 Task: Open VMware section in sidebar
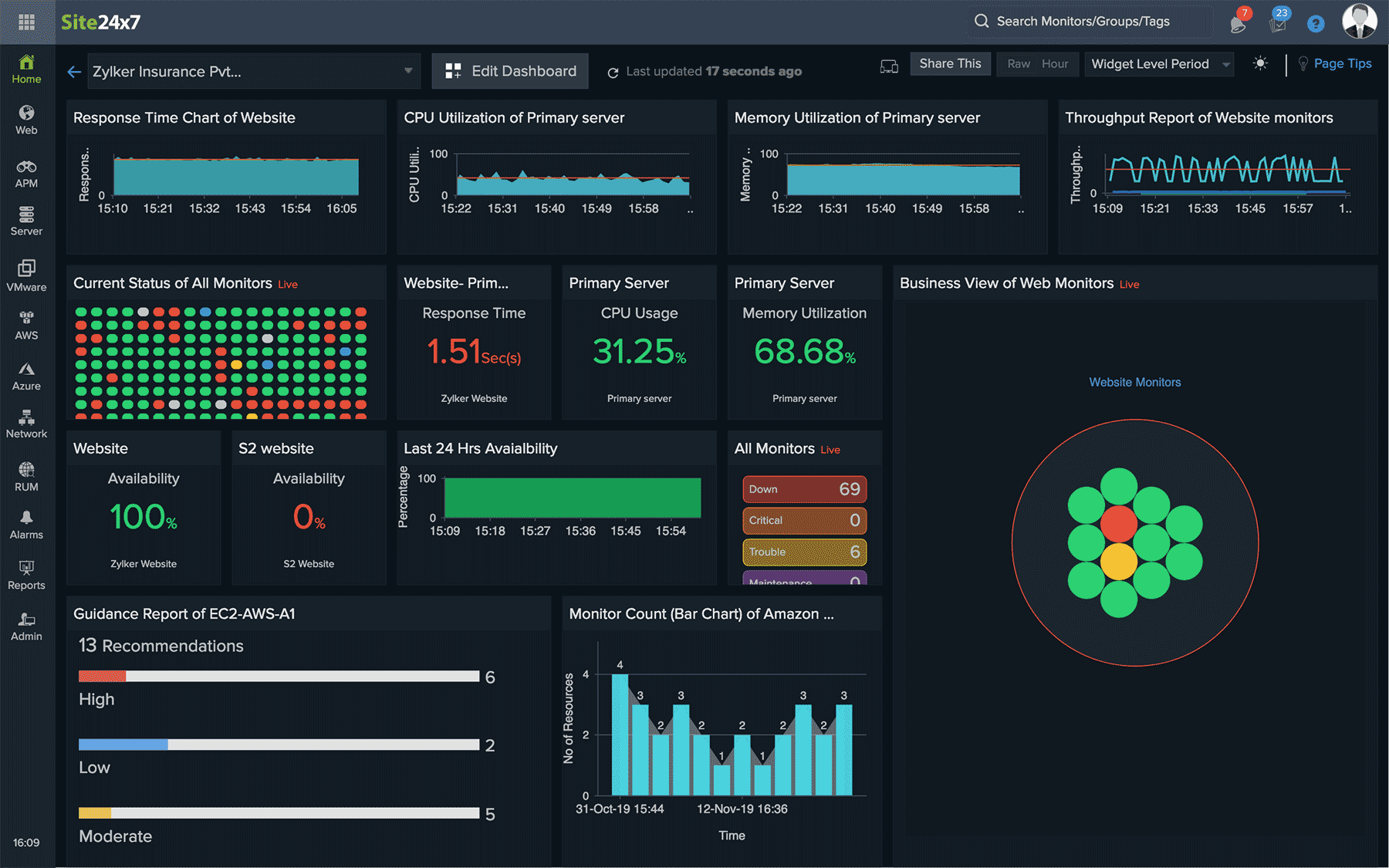[26, 275]
